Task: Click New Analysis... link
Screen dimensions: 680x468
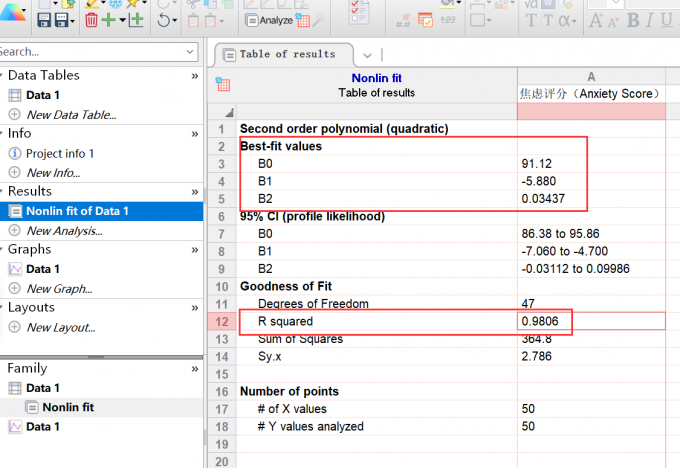Action: click(65, 230)
